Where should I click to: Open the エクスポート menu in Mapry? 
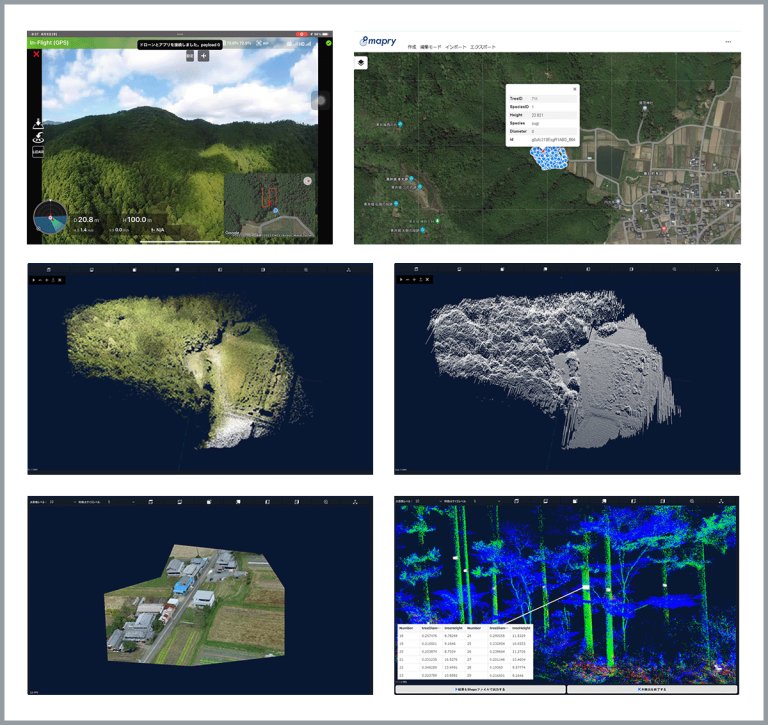pyautogui.click(x=485, y=47)
